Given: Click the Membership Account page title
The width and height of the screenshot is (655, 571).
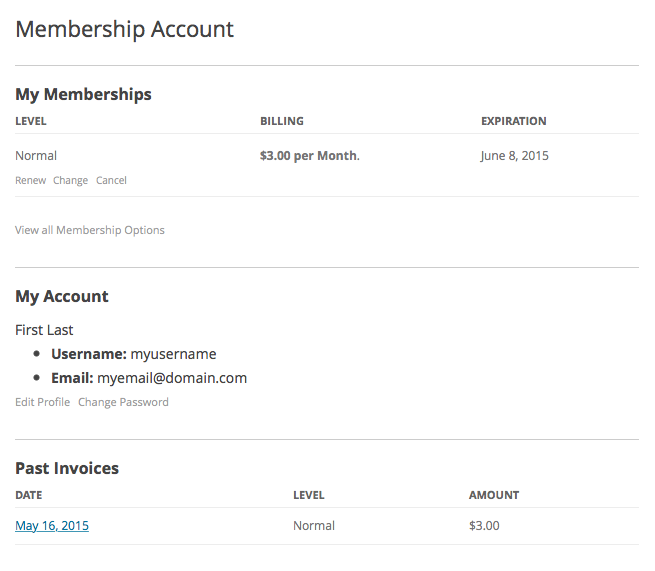Looking at the screenshot, I should point(124,29).
